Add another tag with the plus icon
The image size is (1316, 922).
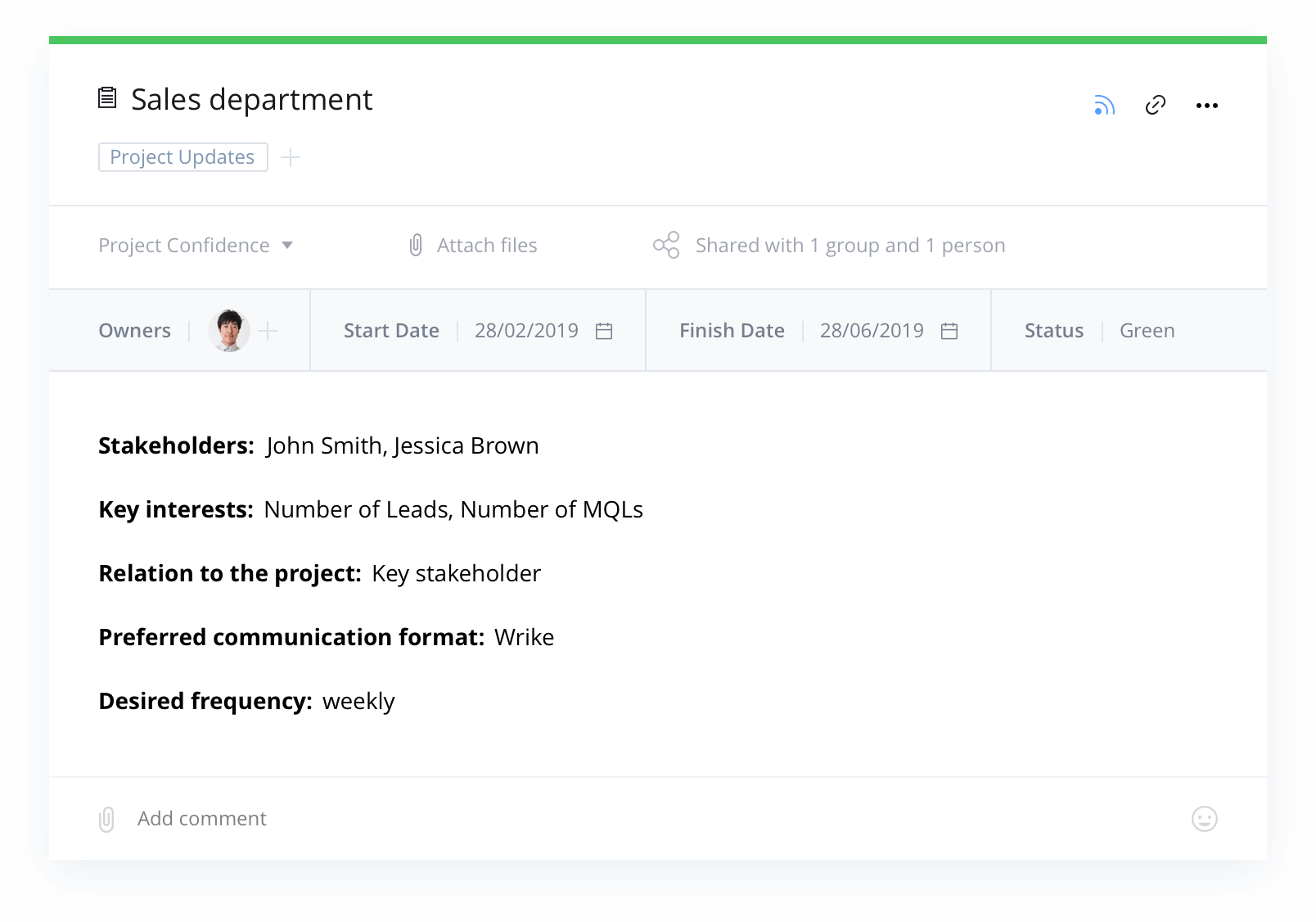coord(291,157)
